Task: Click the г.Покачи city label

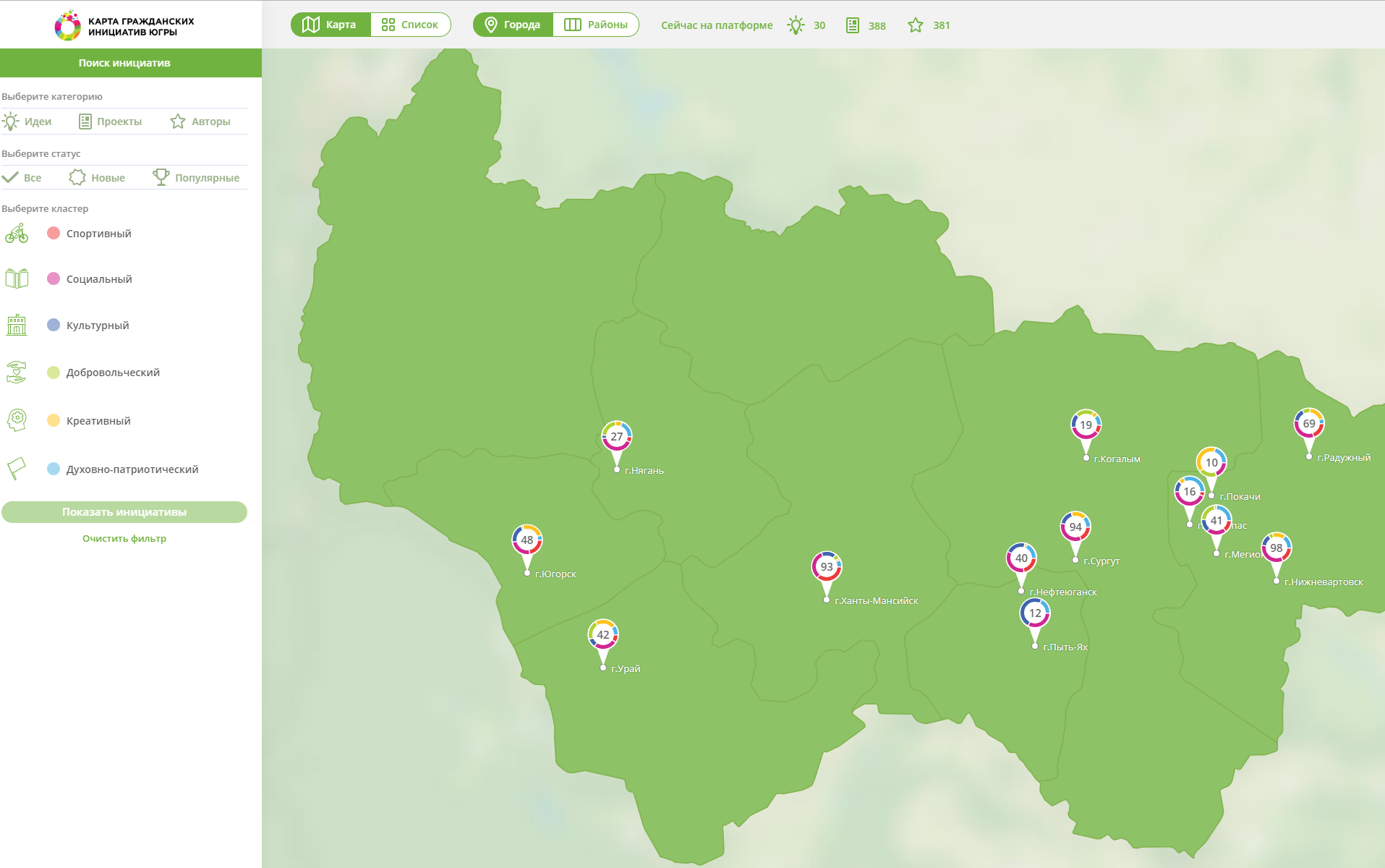Action: click(x=1240, y=497)
